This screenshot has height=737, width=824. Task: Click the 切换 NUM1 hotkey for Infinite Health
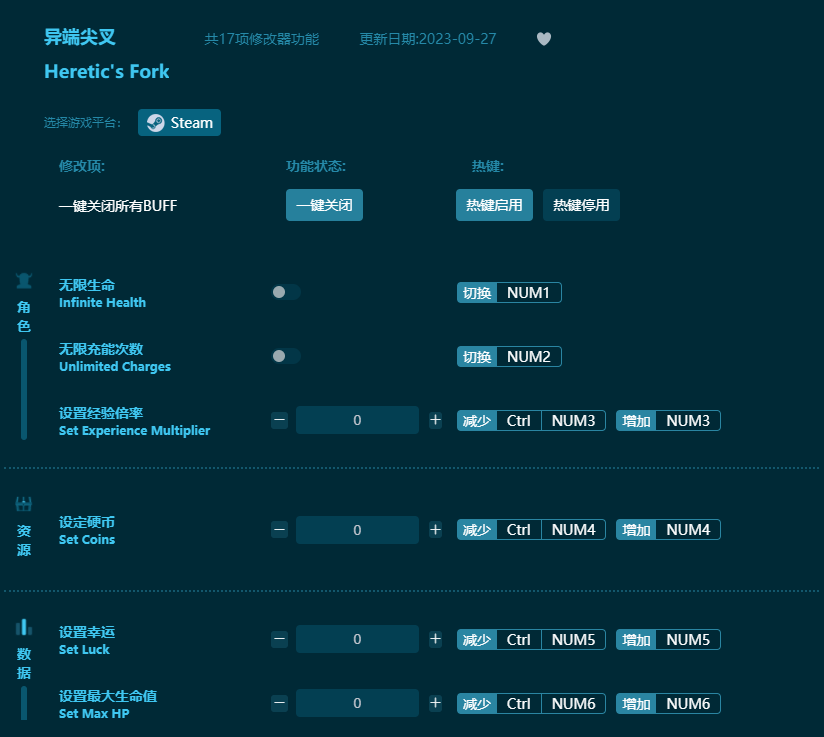pos(509,292)
